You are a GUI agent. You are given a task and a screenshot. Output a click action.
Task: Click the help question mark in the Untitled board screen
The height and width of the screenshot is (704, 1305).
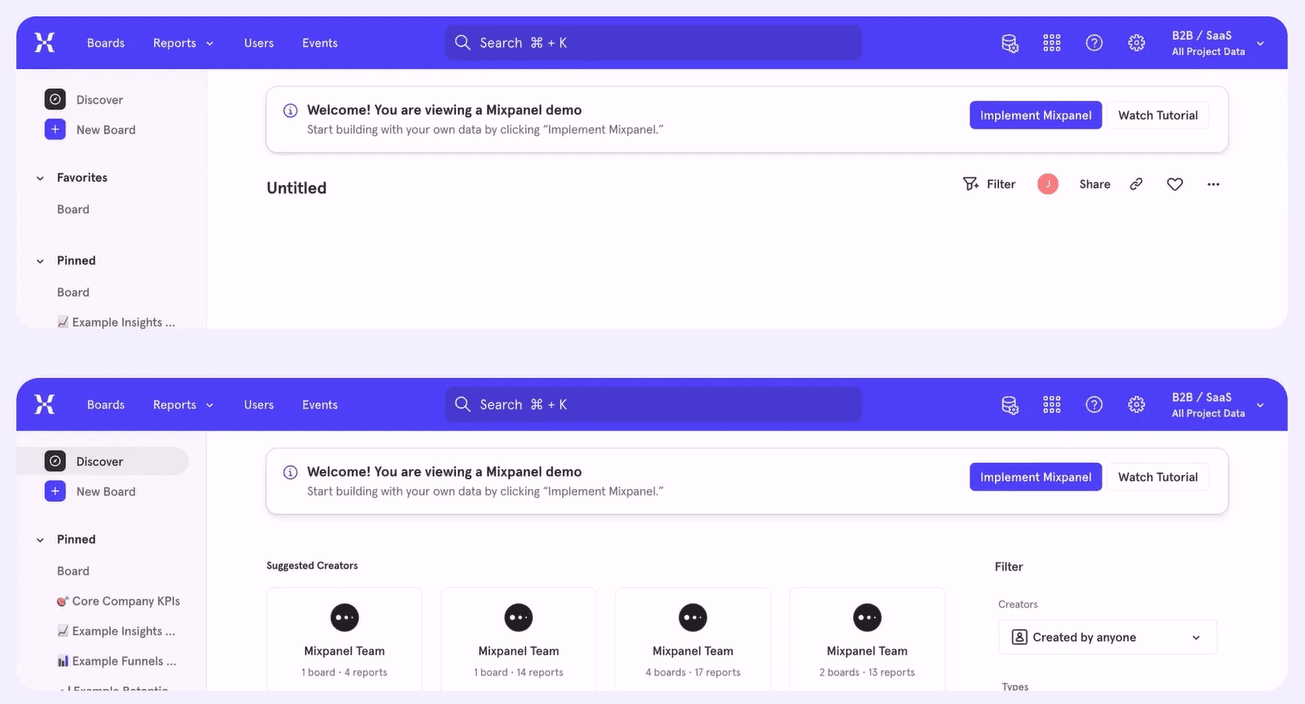[1094, 43]
